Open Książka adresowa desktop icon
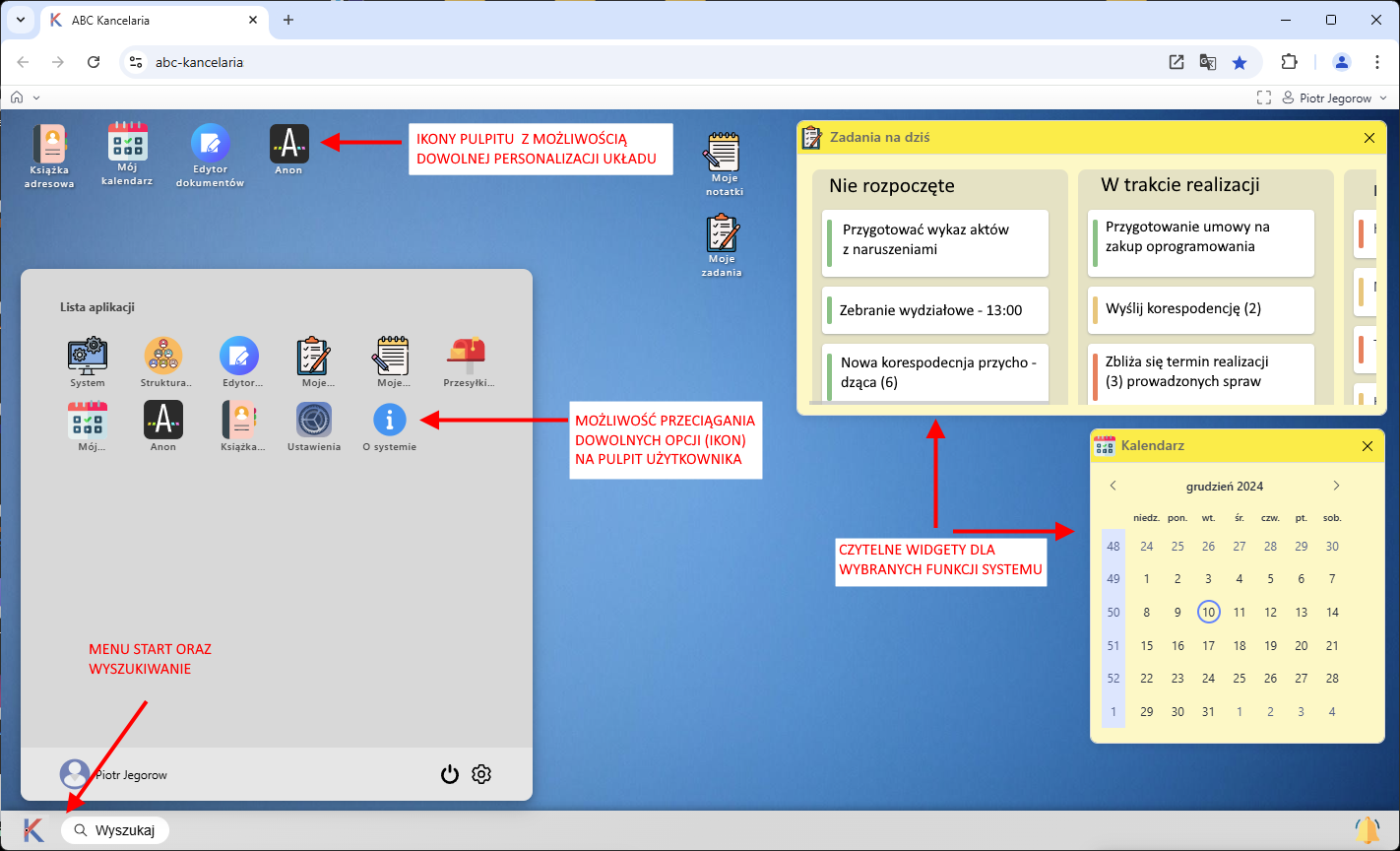The image size is (1400, 851). tap(49, 157)
